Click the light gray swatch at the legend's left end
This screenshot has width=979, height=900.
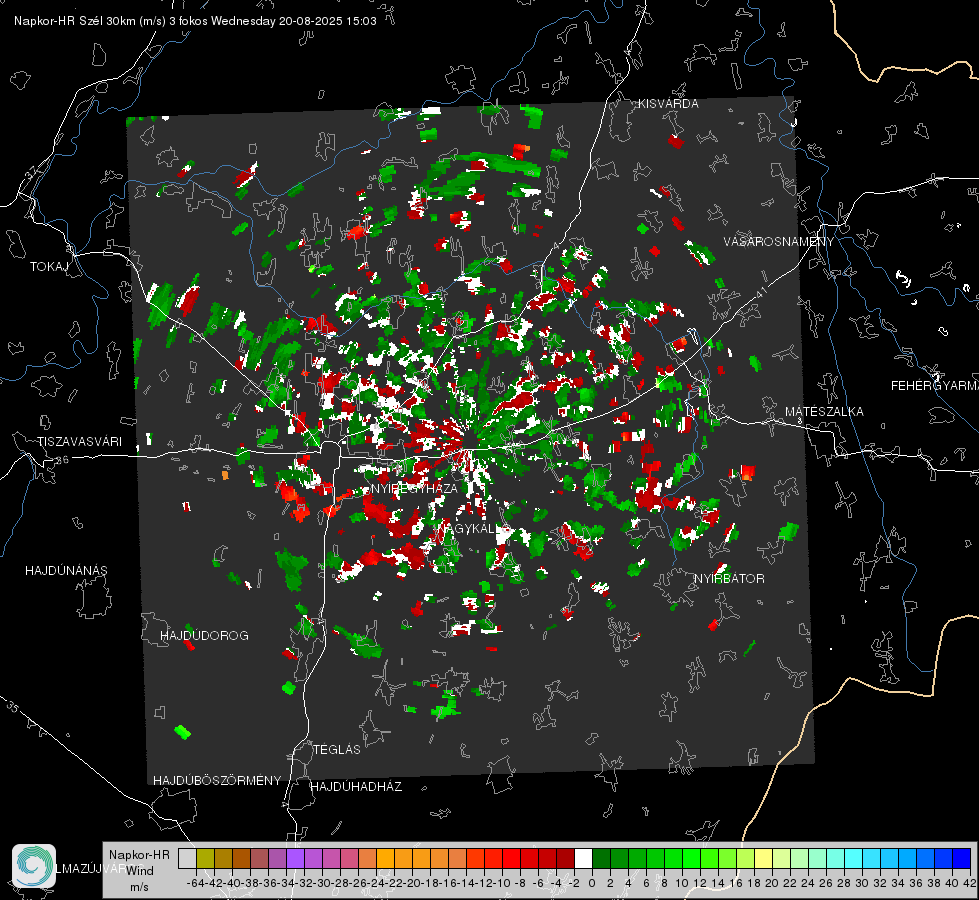(x=187, y=858)
